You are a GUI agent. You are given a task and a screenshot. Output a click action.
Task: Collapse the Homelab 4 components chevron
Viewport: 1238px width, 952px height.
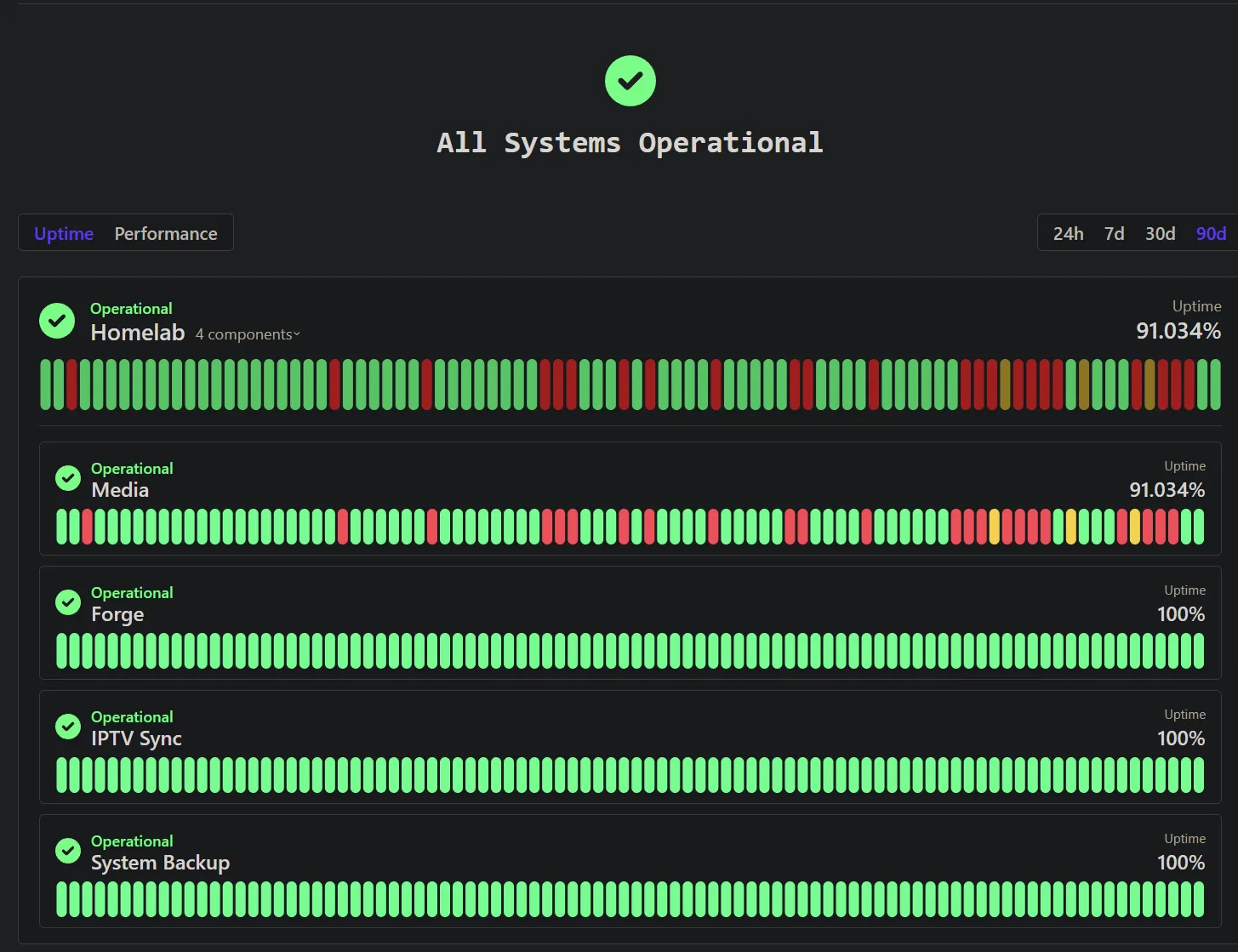pyautogui.click(x=297, y=335)
